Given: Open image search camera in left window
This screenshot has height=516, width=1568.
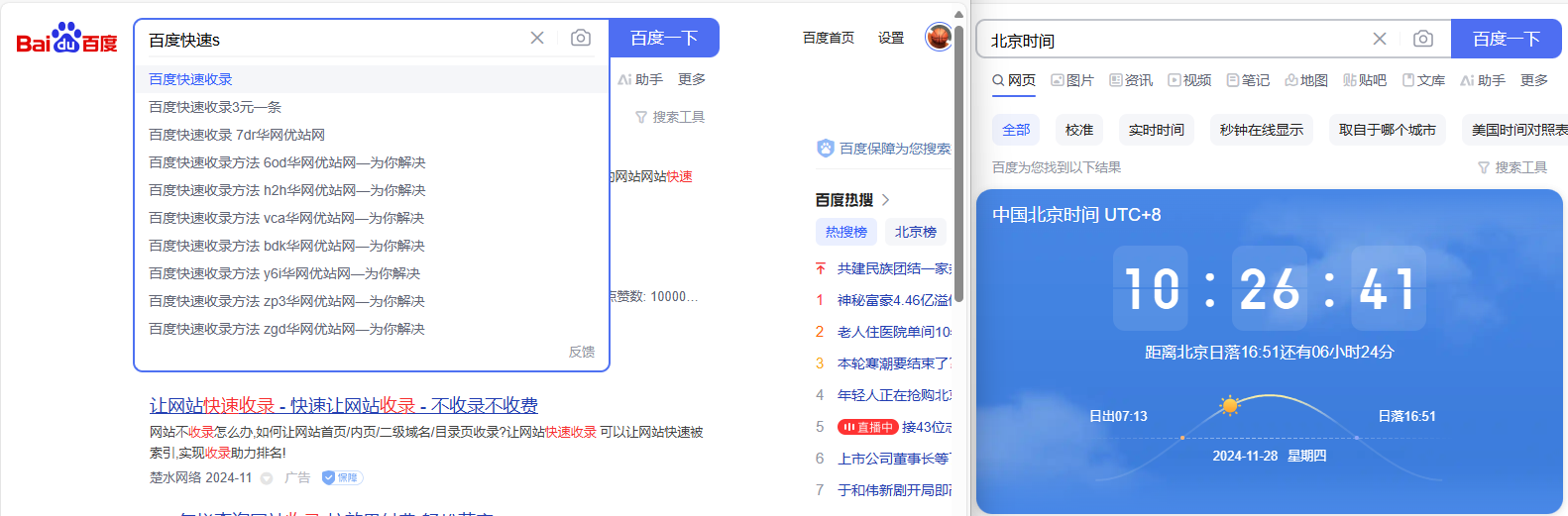Looking at the screenshot, I should [581, 38].
